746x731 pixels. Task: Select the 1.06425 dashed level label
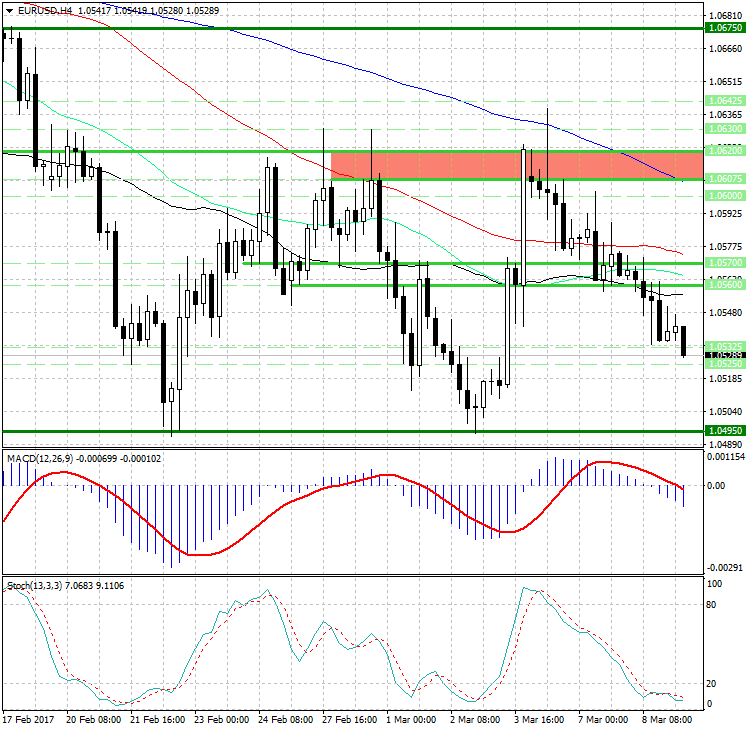pyautogui.click(x=725, y=100)
